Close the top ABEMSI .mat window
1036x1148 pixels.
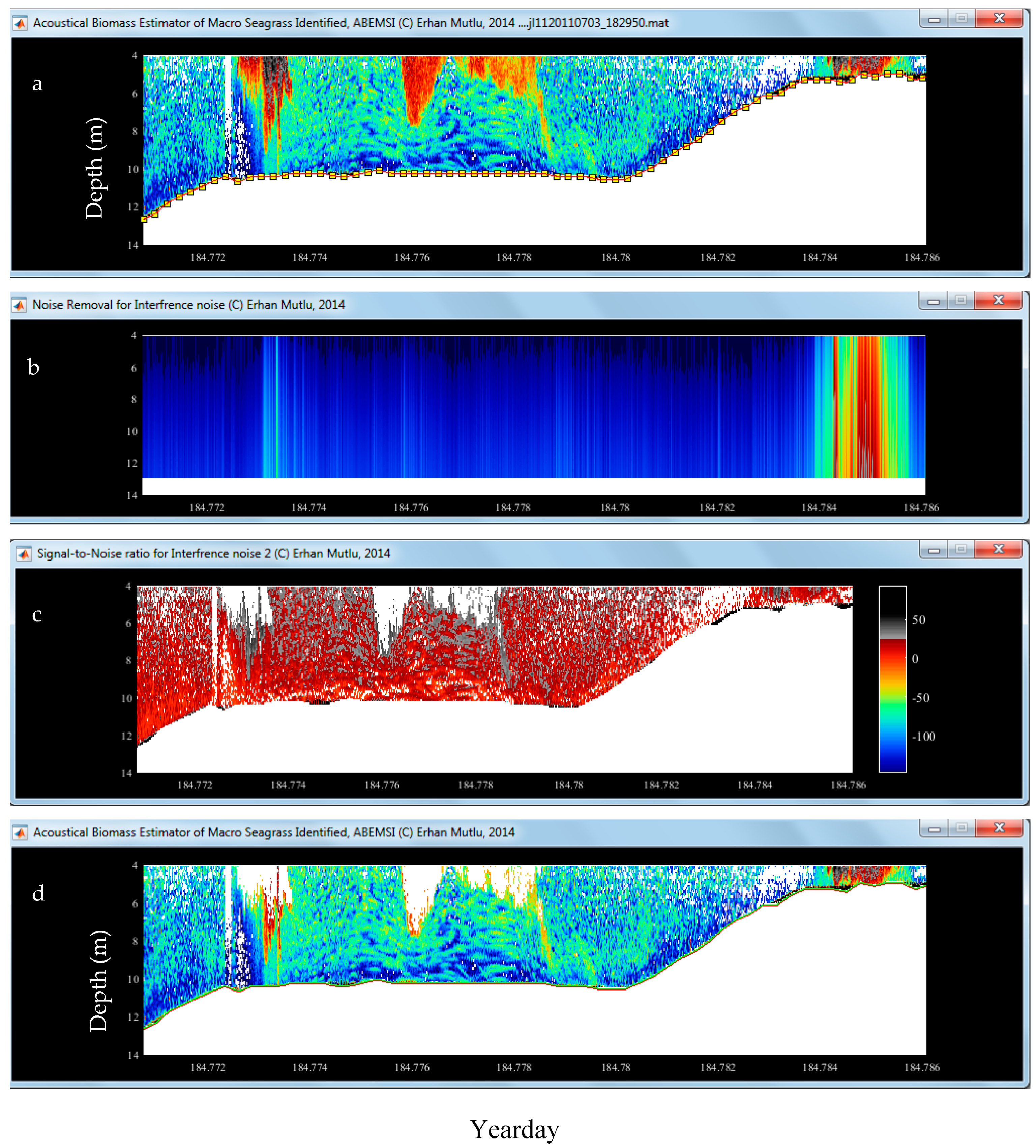999,19
